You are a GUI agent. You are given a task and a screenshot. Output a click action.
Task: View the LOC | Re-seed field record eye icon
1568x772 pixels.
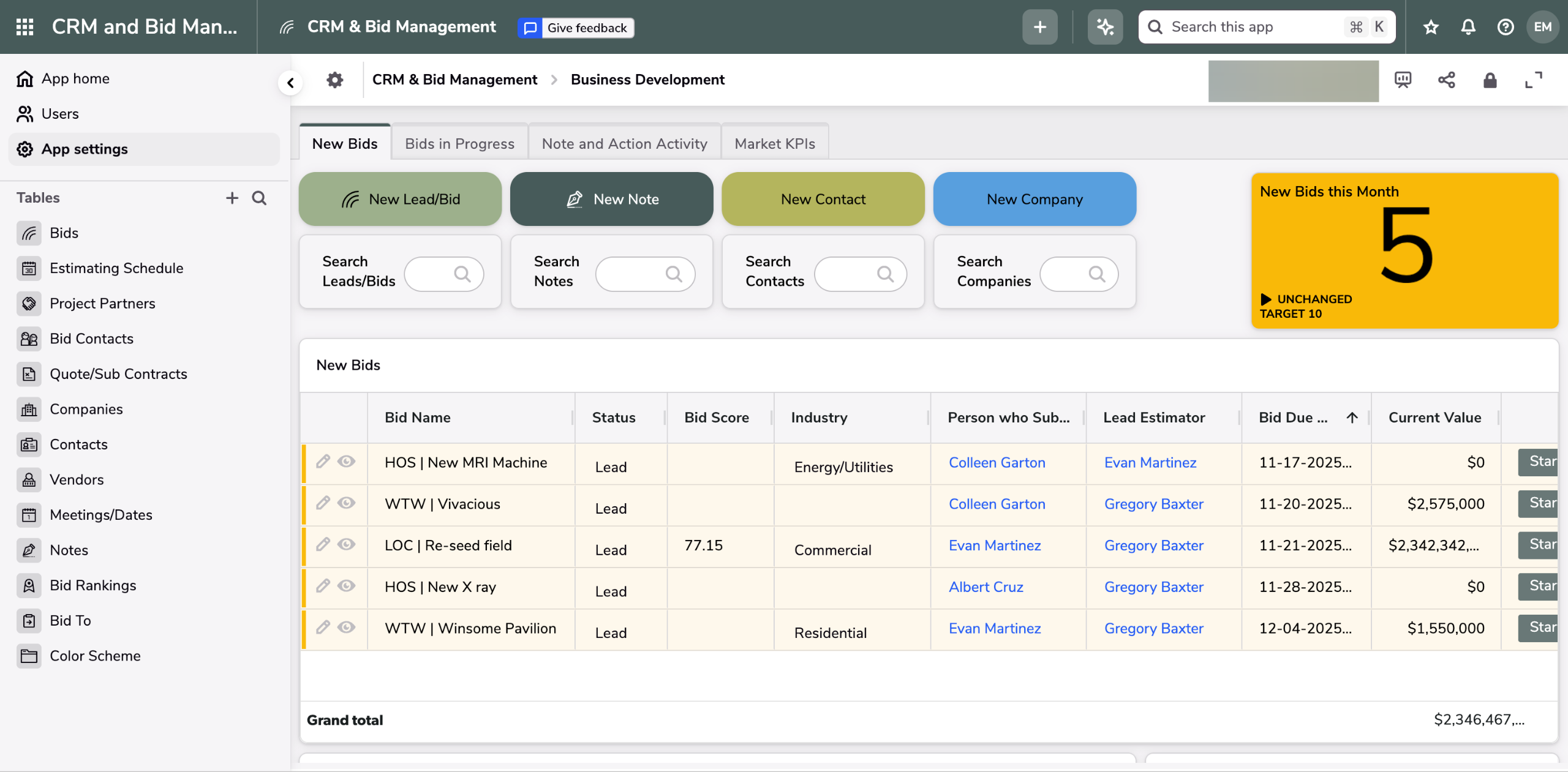point(346,544)
